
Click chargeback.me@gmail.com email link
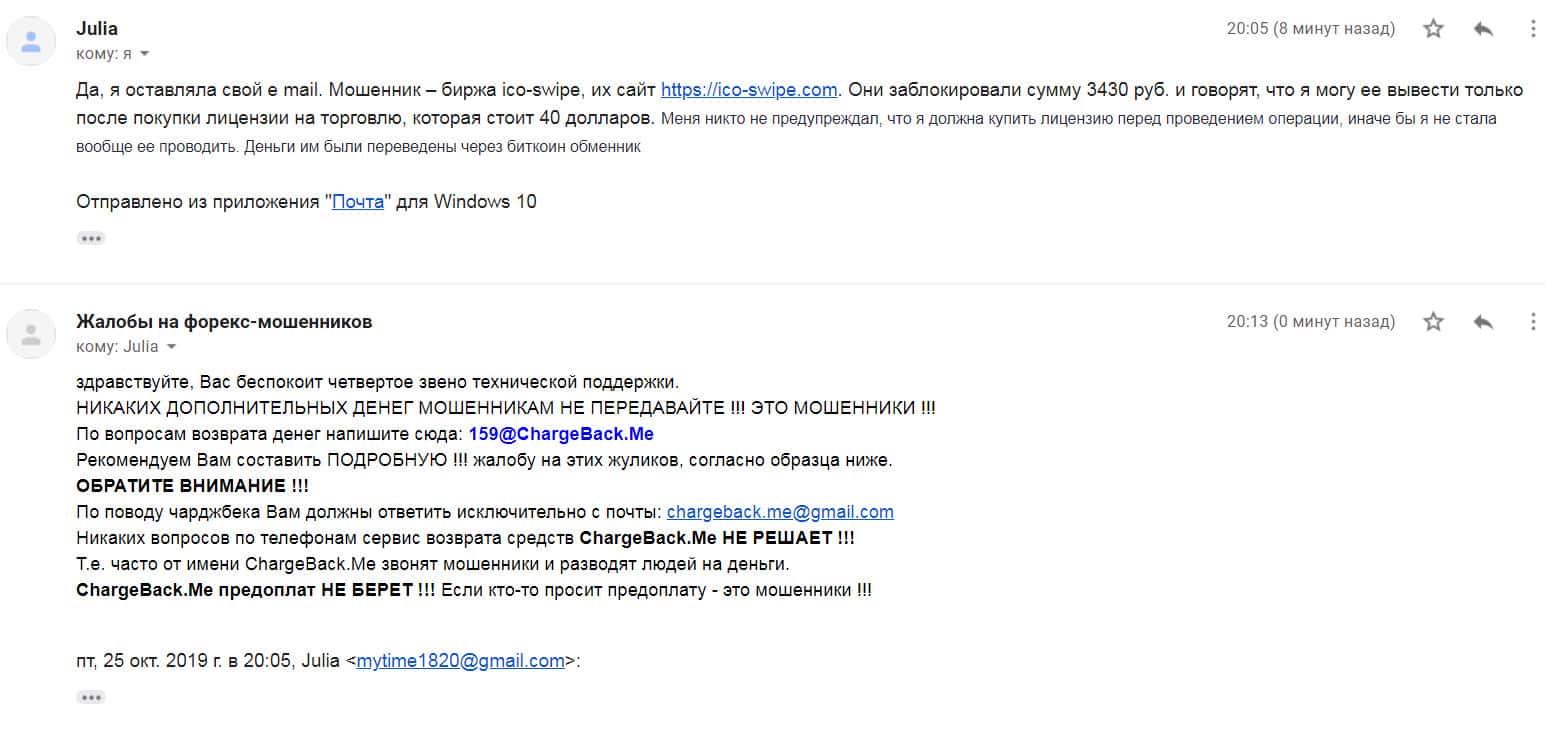[780, 512]
